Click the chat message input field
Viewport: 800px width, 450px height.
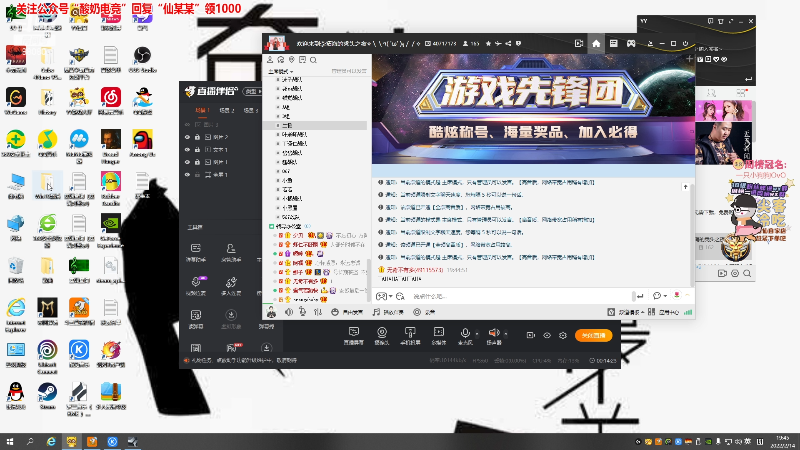(520, 296)
